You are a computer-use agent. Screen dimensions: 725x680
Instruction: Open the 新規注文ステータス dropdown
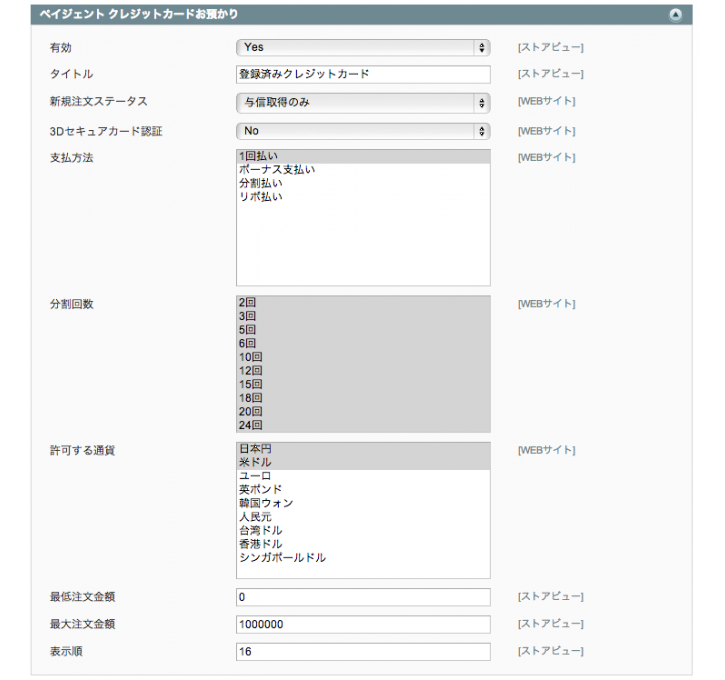[363, 103]
